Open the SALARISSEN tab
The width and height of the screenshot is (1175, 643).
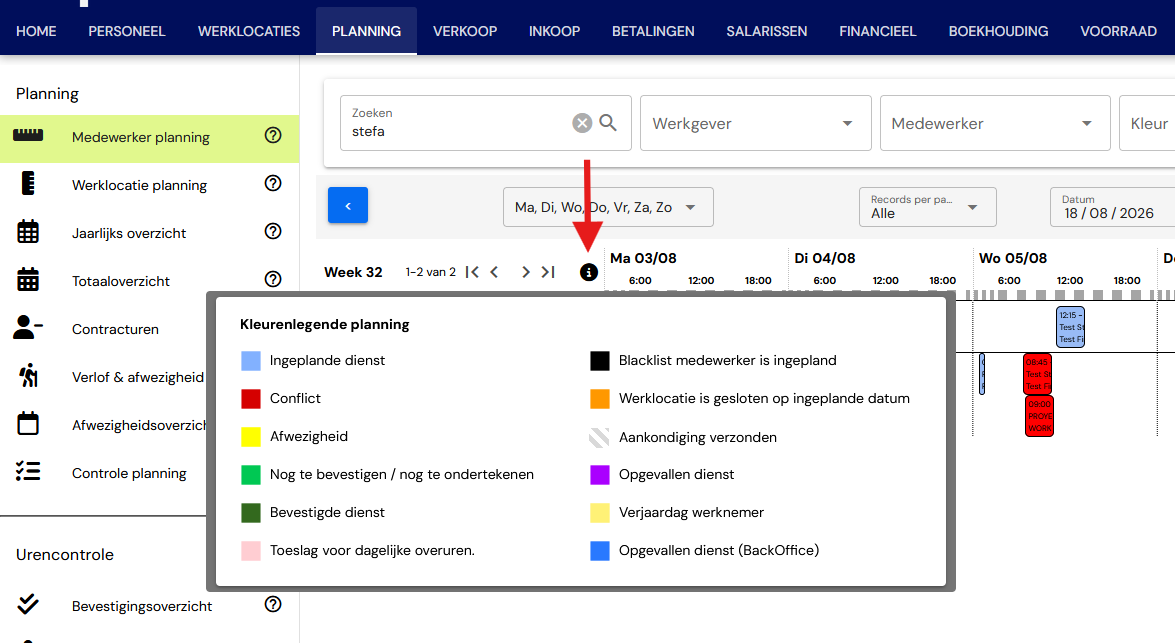767,31
